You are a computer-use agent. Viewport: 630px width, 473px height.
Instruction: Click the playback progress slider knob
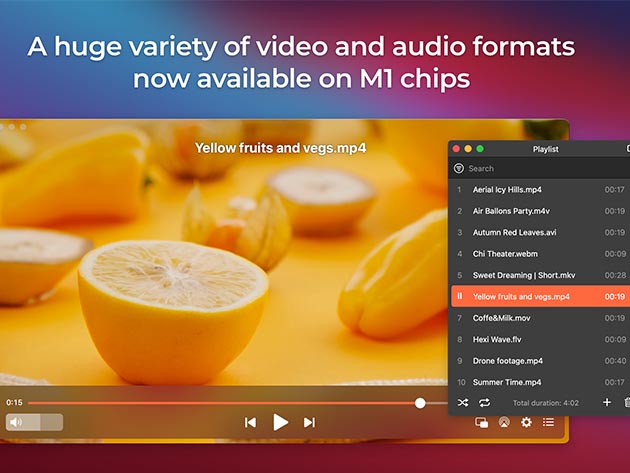coord(420,403)
